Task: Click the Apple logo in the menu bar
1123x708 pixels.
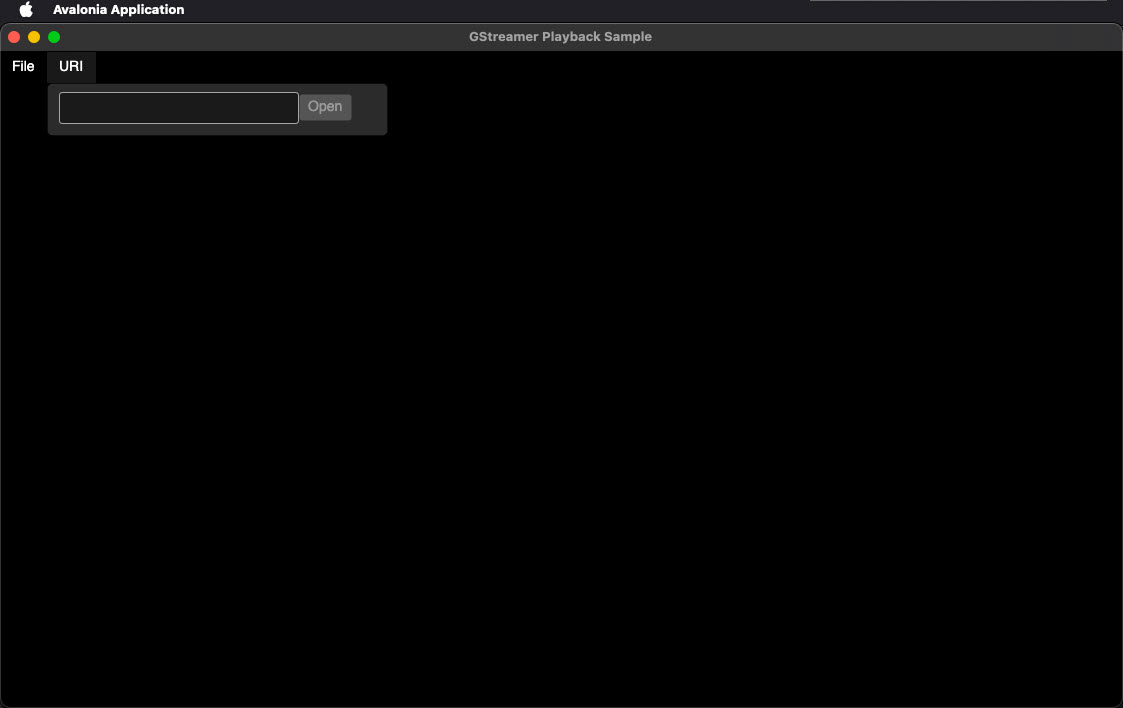Action: 25,10
